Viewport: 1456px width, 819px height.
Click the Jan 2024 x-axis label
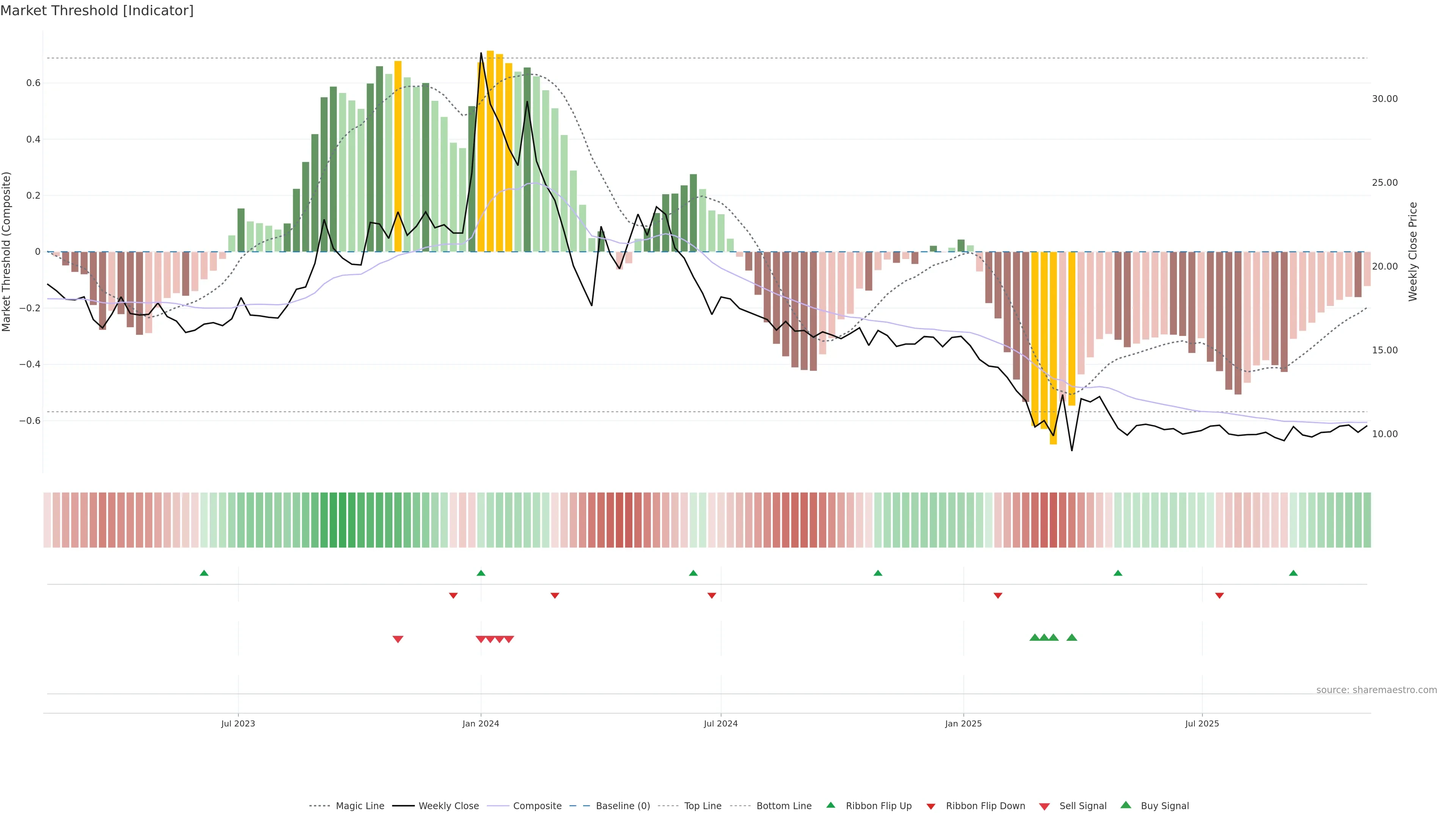coord(480,723)
